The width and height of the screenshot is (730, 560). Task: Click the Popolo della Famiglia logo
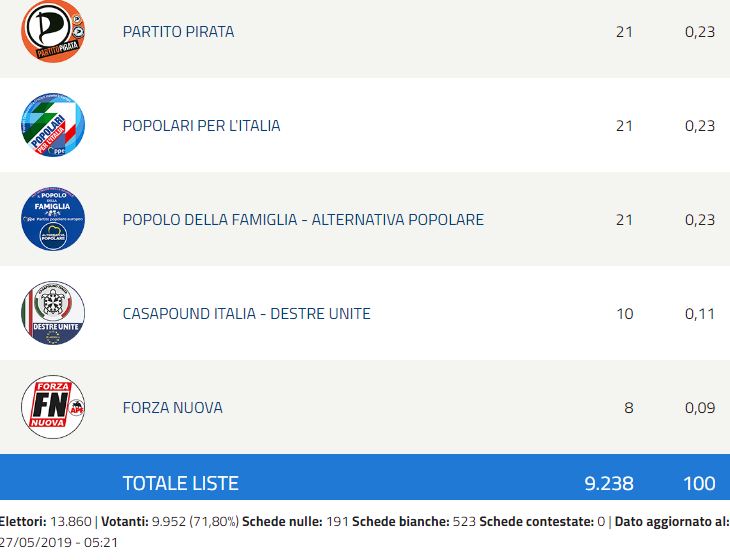coord(53,219)
